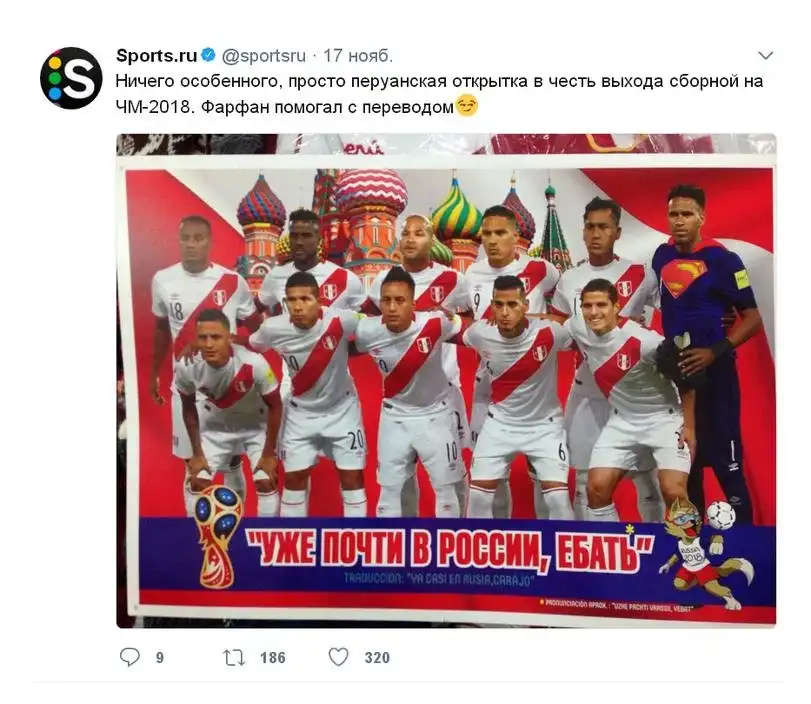Open the Sports.ru profile avatar
The width and height of the screenshot is (811, 704).
coord(71,78)
